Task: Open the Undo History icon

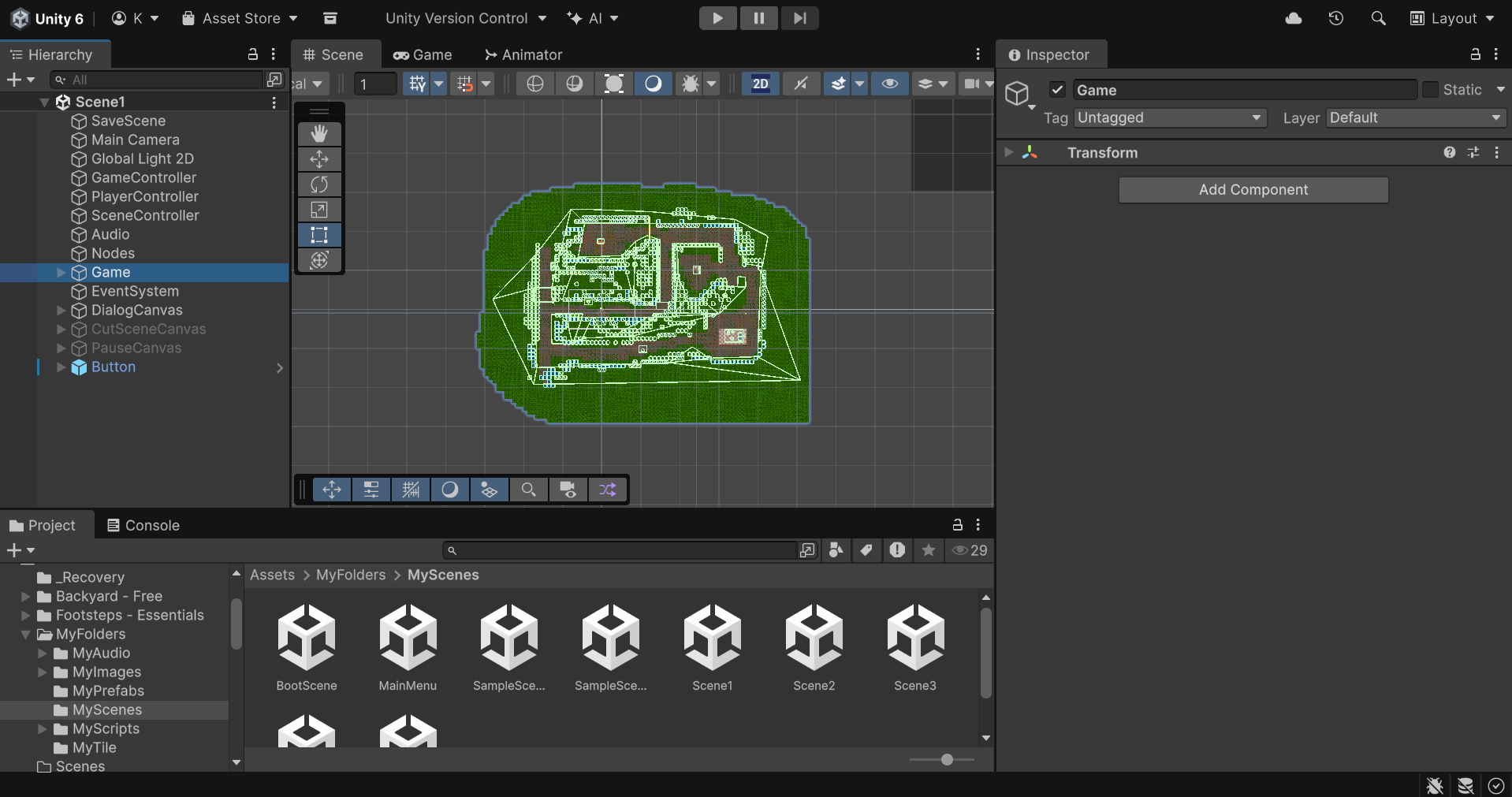Action: (1335, 18)
